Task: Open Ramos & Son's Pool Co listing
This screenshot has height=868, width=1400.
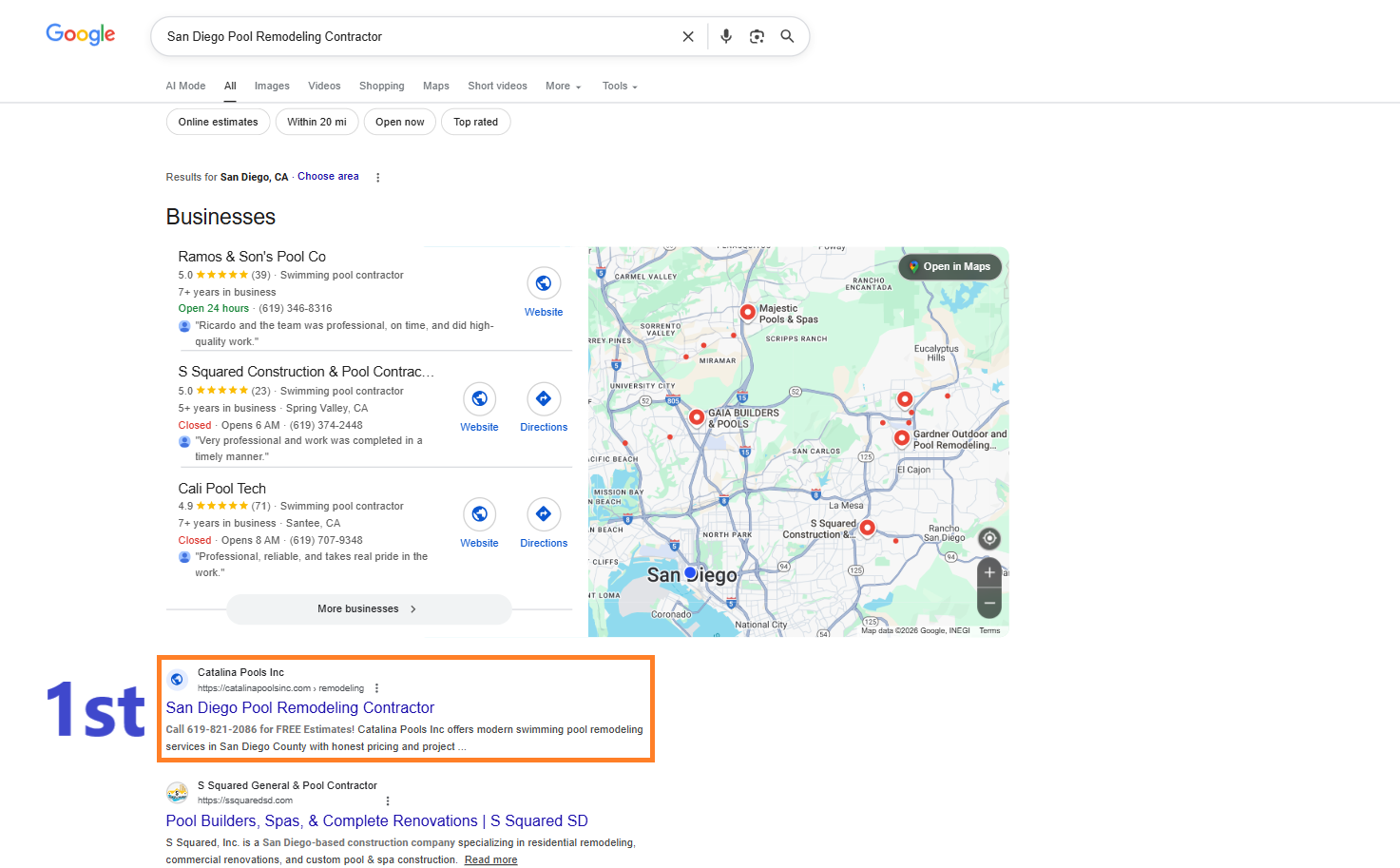Action: [252, 257]
